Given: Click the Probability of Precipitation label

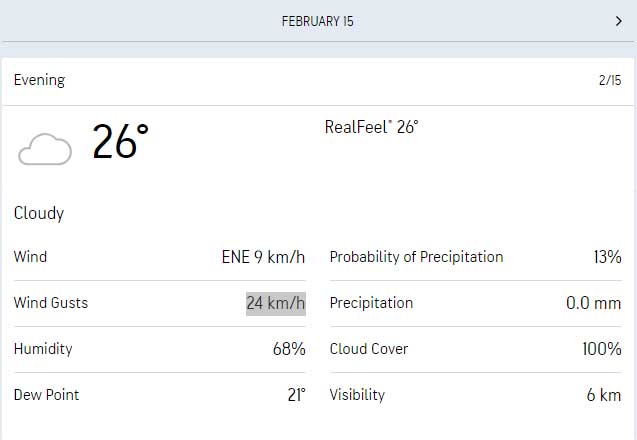Looking at the screenshot, I should click(416, 257).
